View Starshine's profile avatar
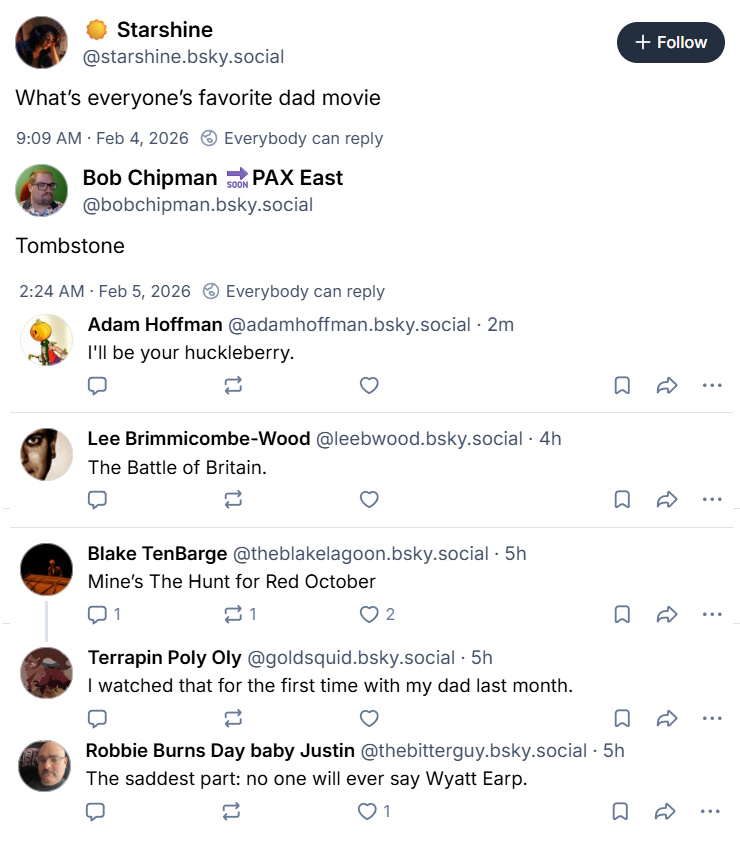740x842 pixels. tap(41, 42)
